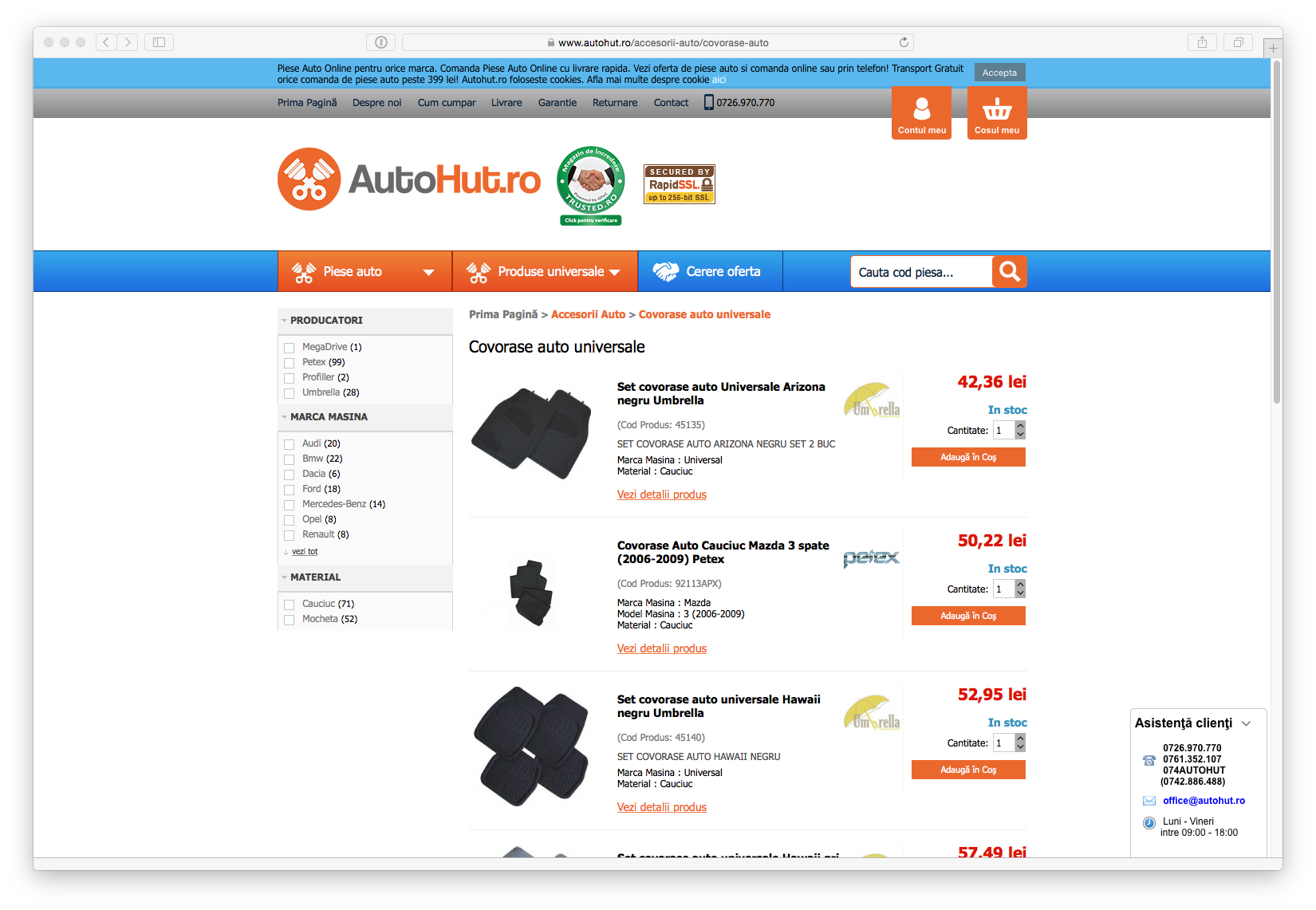Add the Arizona mats with Adaugă în Coș

968,457
